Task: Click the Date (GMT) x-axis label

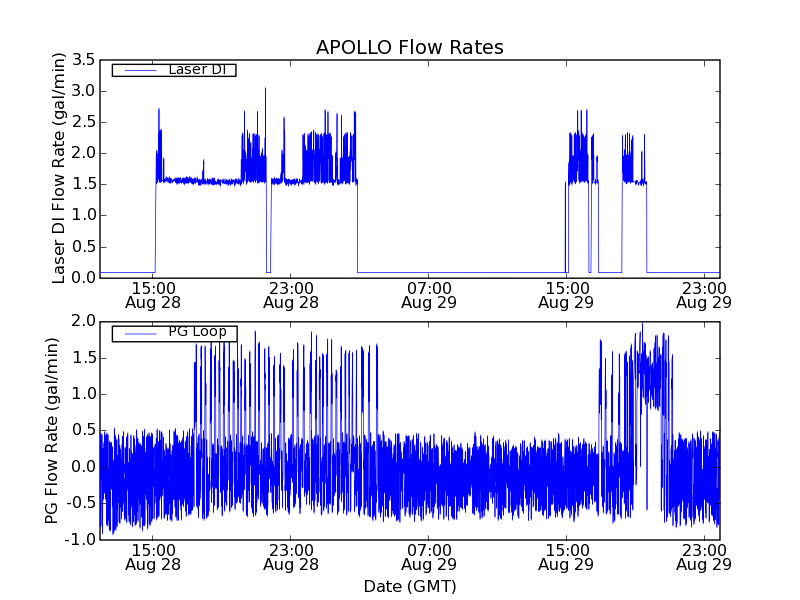Action: [x=409, y=586]
